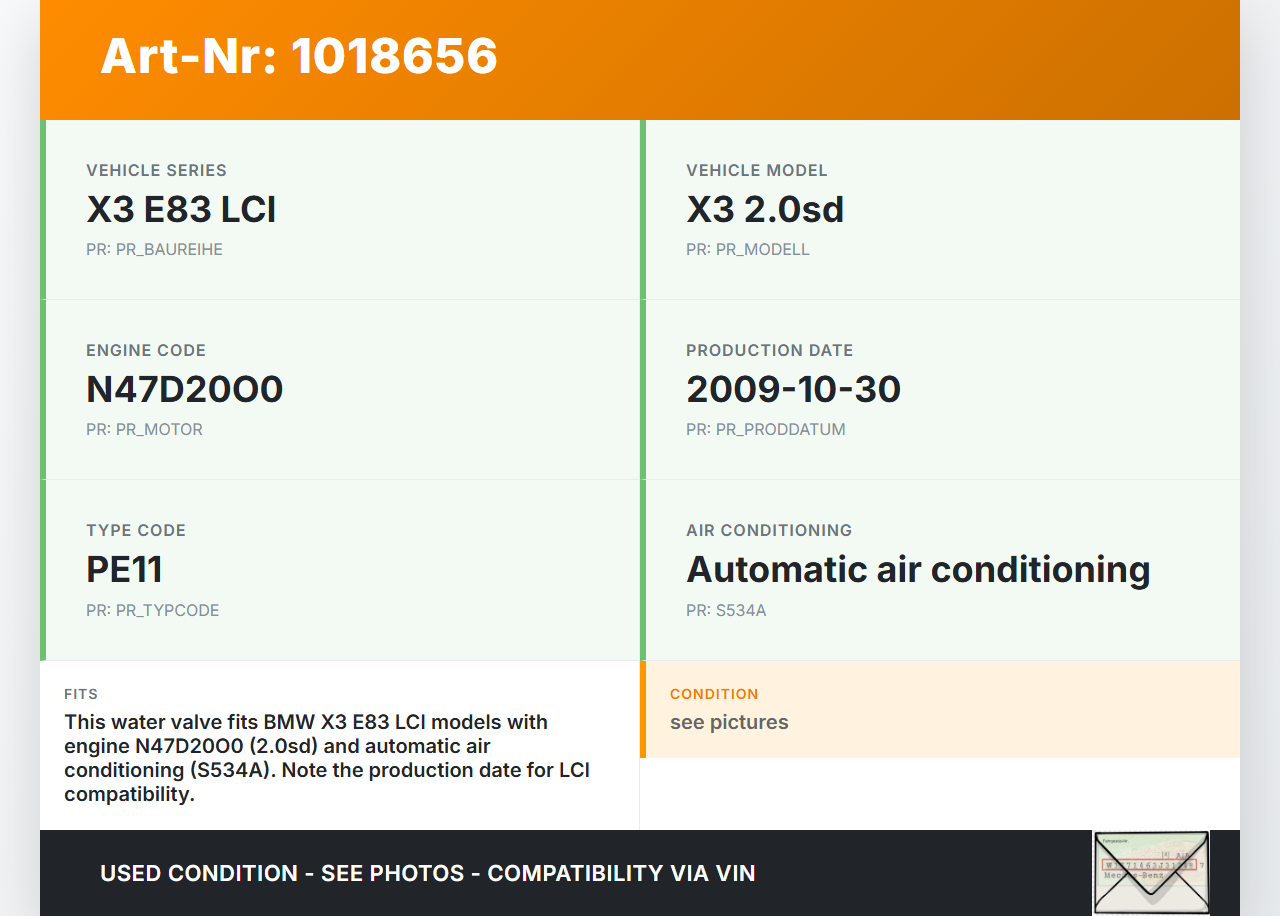Click the 'ENGINE CODE' field label
Screen dimensions: 1280x916
tap(146, 350)
